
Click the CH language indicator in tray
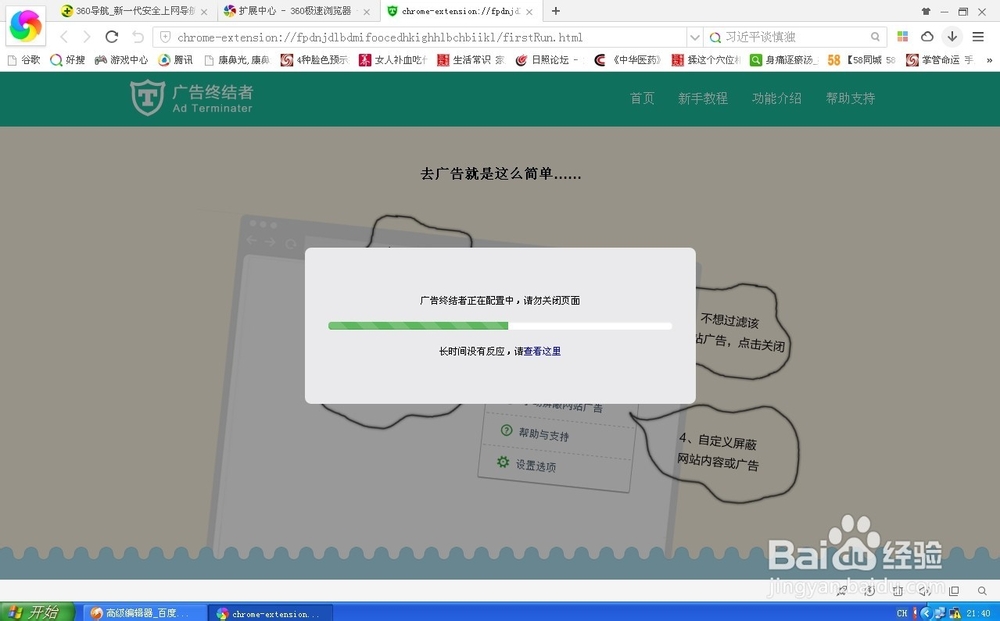(x=902, y=613)
